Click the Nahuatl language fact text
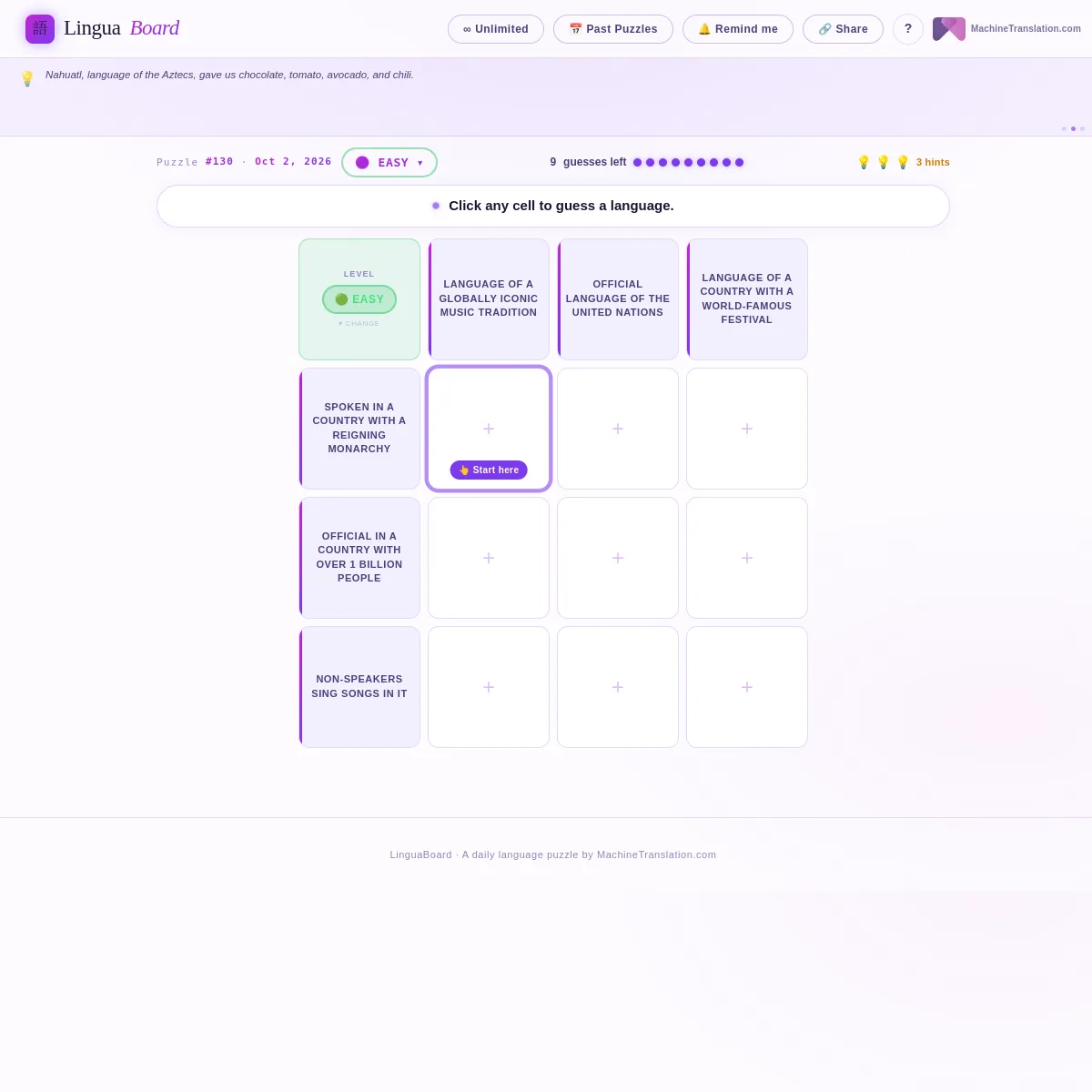This screenshot has width=1092, height=1092. tap(229, 75)
